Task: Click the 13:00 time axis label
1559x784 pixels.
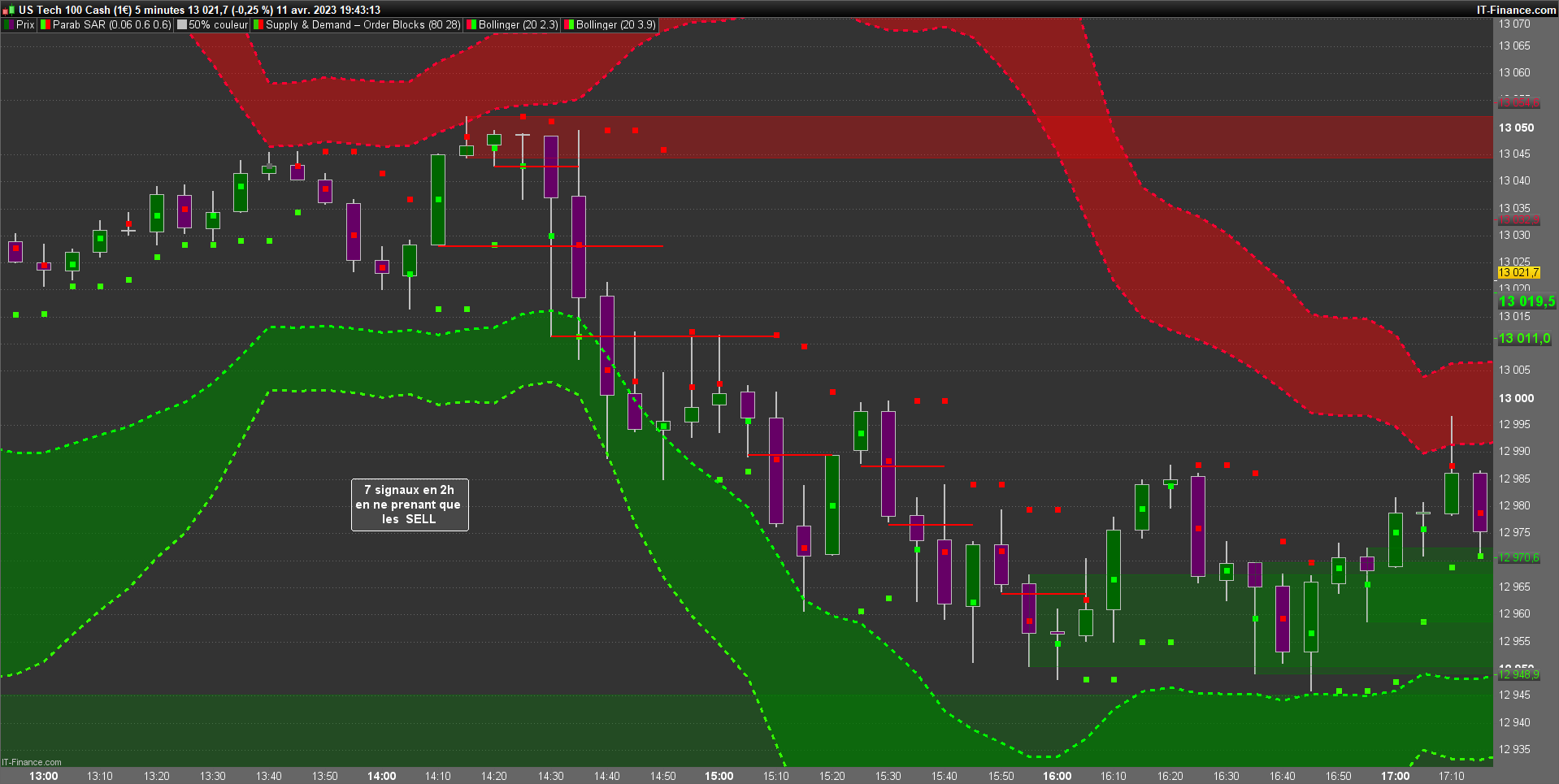Action: coord(44,776)
